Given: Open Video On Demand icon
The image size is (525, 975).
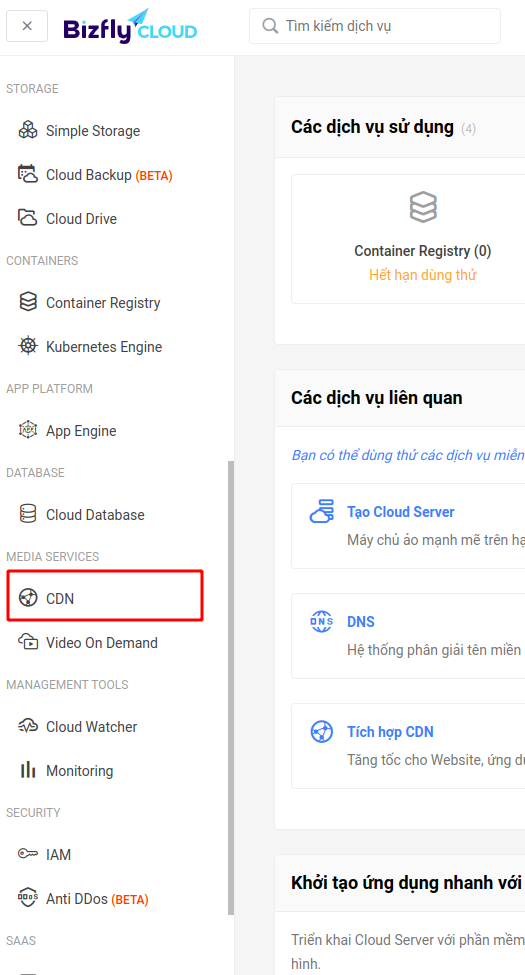Looking at the screenshot, I should pyautogui.click(x=28, y=642).
